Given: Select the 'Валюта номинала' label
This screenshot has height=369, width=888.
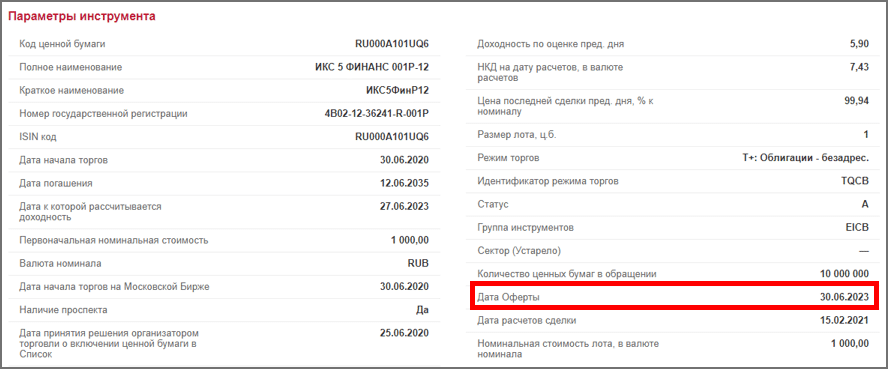Looking at the screenshot, I should coord(61,263).
